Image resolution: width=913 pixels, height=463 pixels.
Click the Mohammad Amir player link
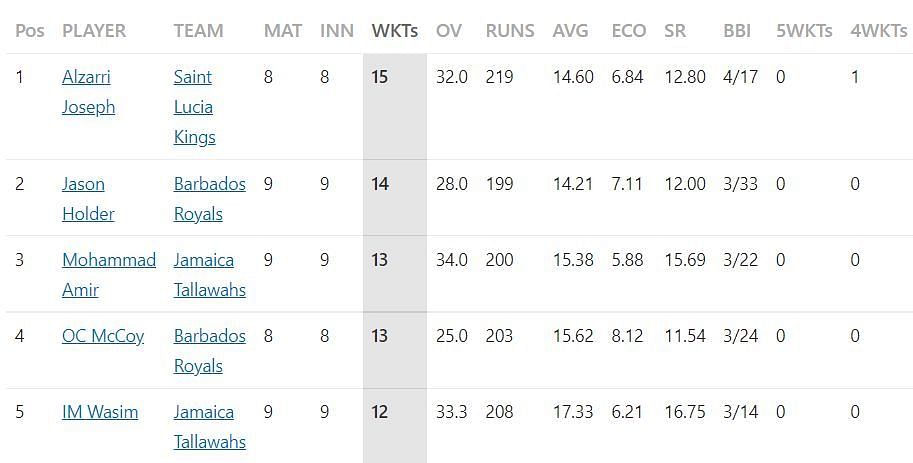[108, 260]
